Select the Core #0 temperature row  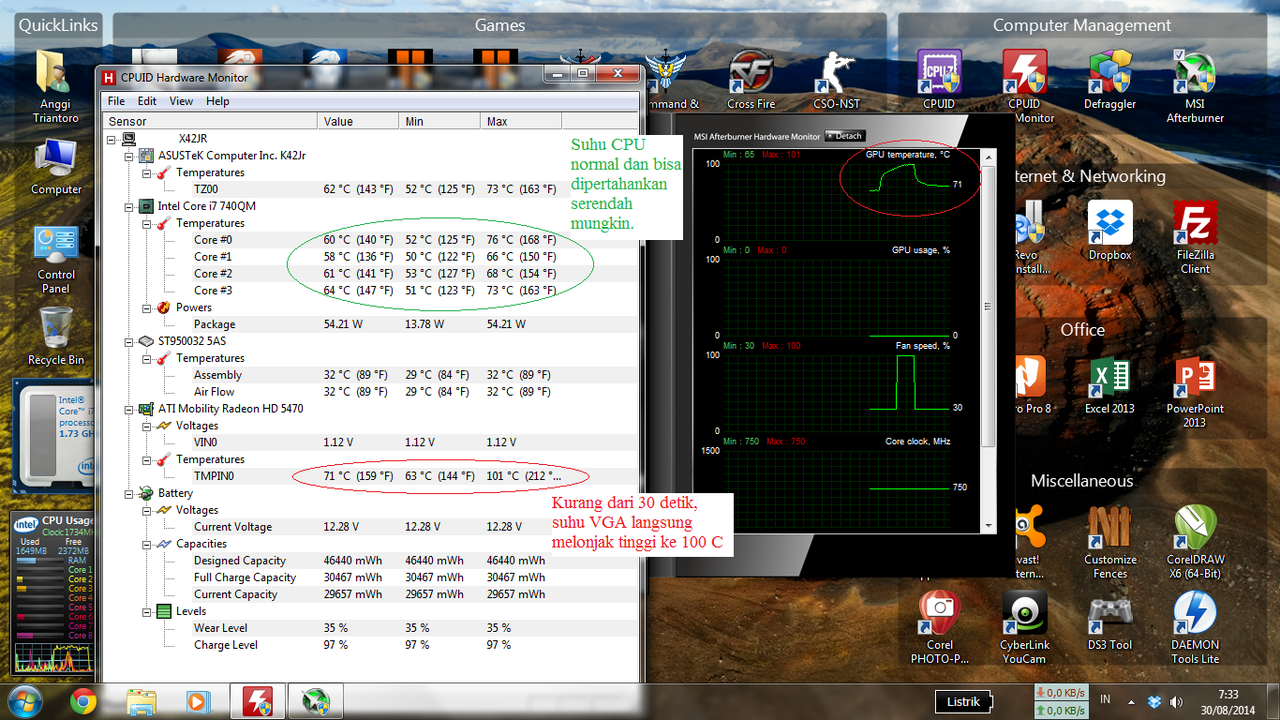point(371,240)
